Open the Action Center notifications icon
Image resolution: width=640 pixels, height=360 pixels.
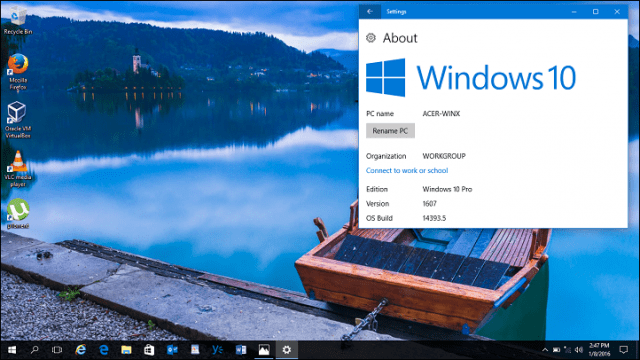coord(623,350)
